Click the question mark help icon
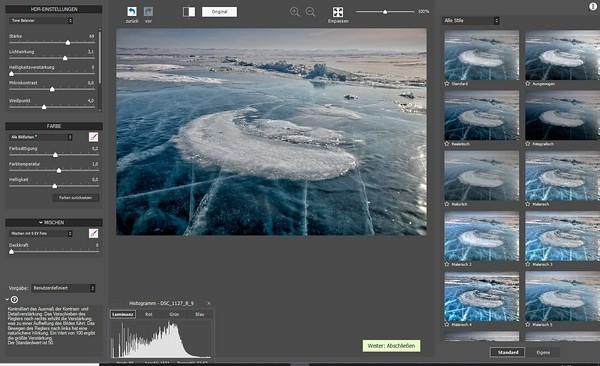 click(x=15, y=299)
